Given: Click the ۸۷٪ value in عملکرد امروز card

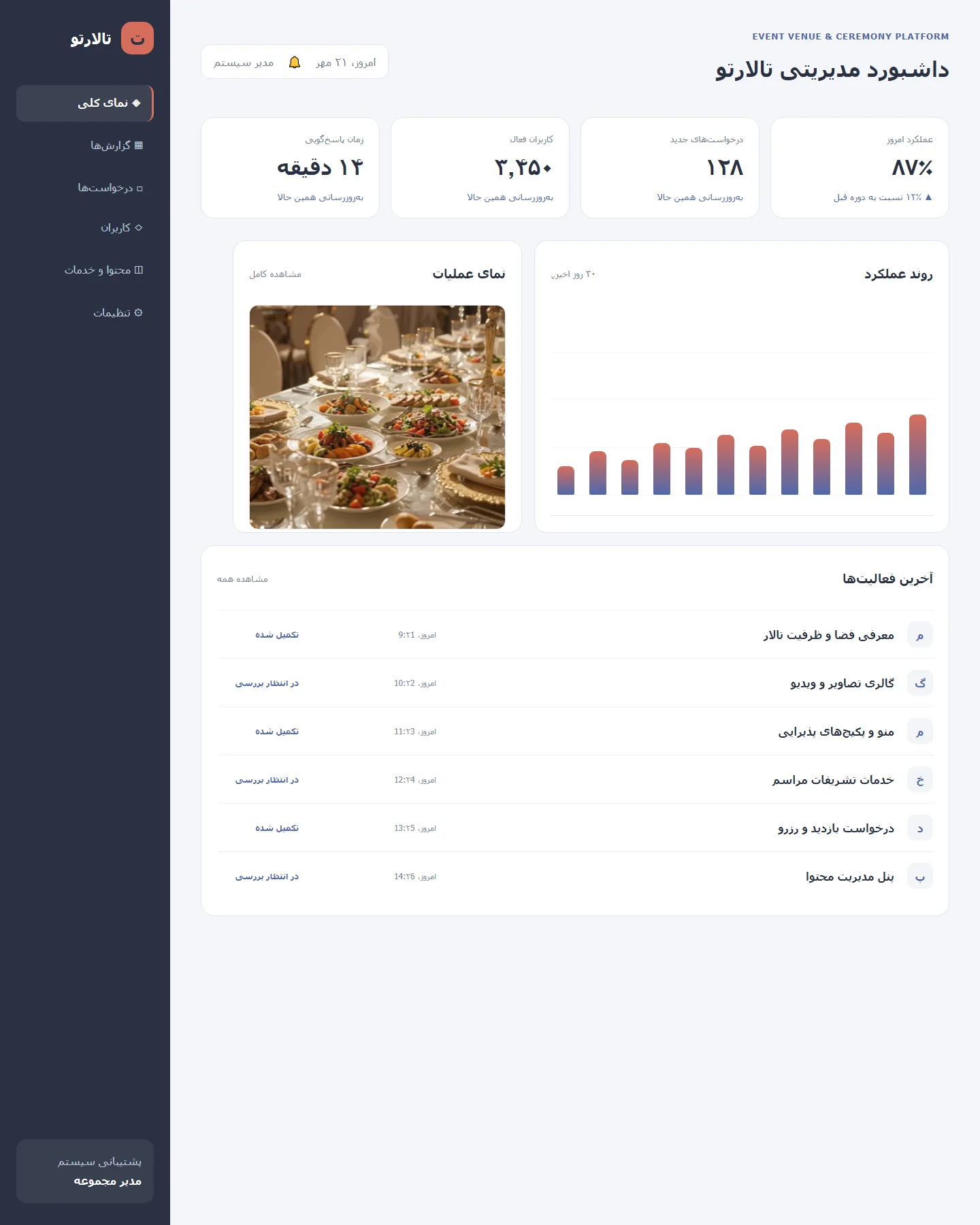Looking at the screenshot, I should [x=912, y=168].
